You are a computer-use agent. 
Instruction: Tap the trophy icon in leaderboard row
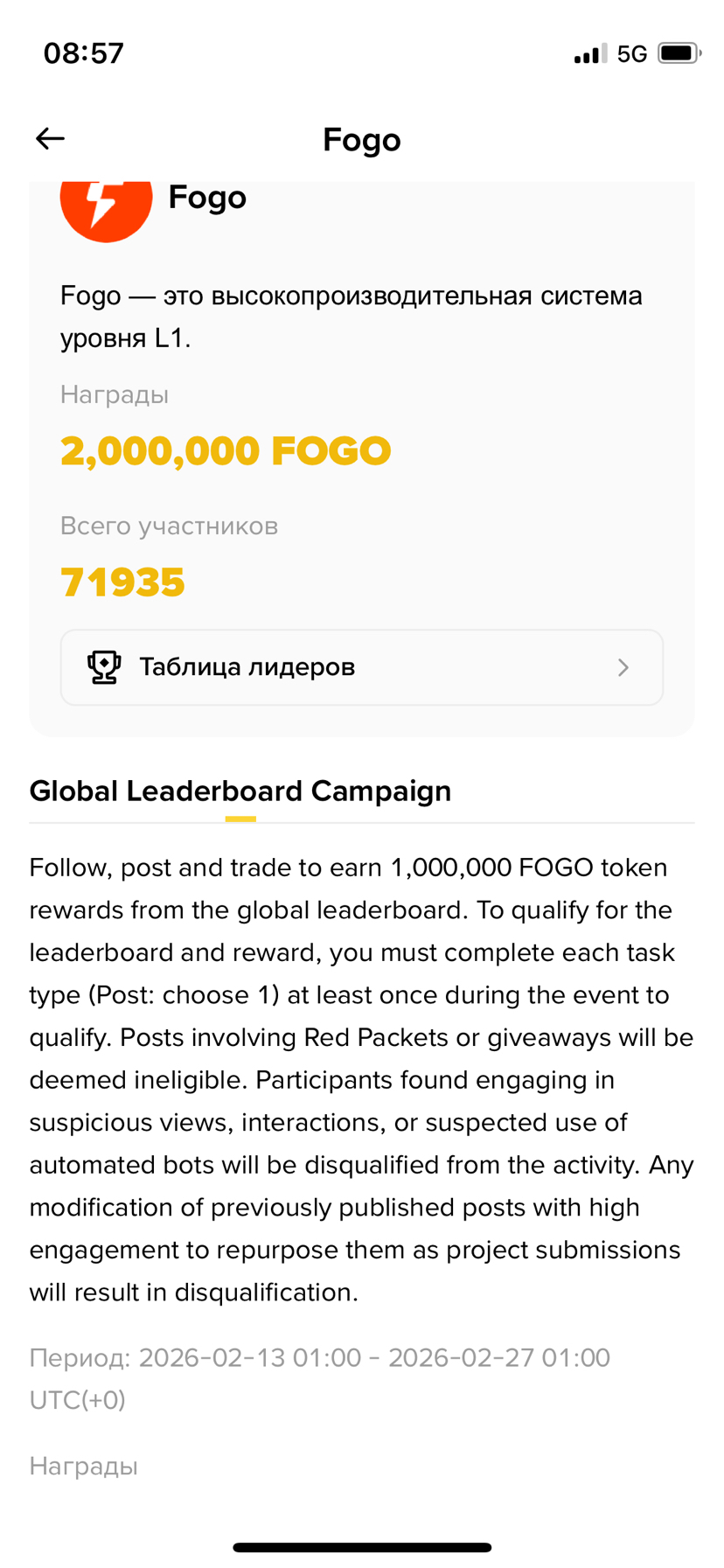(x=104, y=667)
